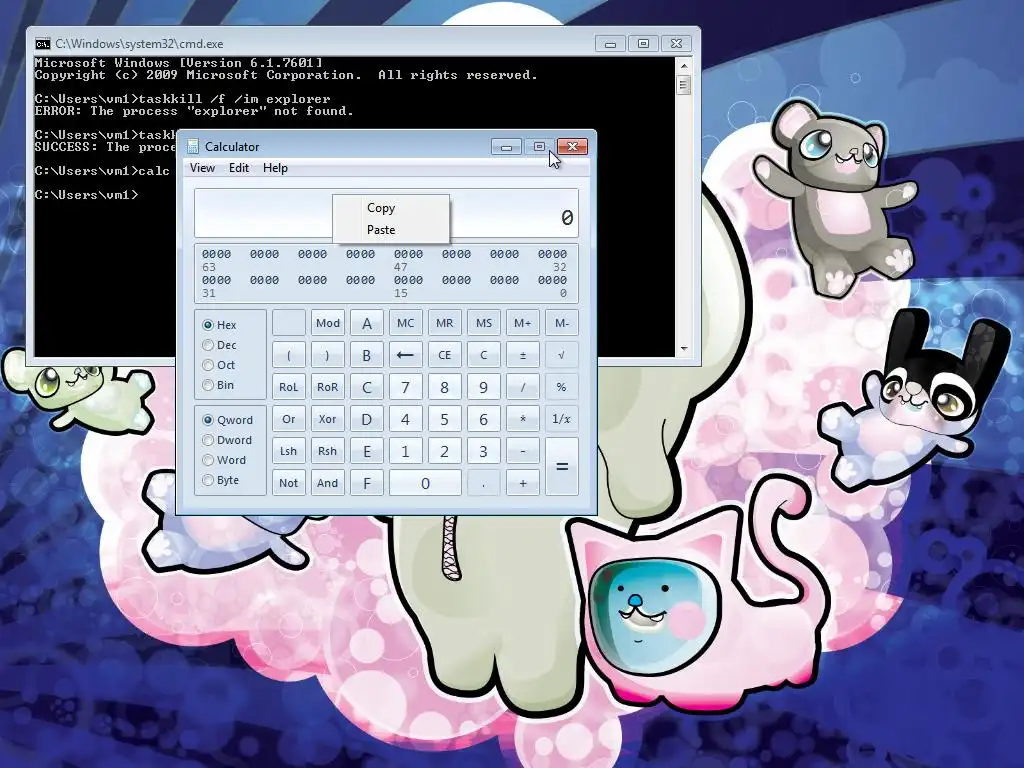This screenshot has width=1024, height=768.
Task: Click the Mod button
Action: 327,323
